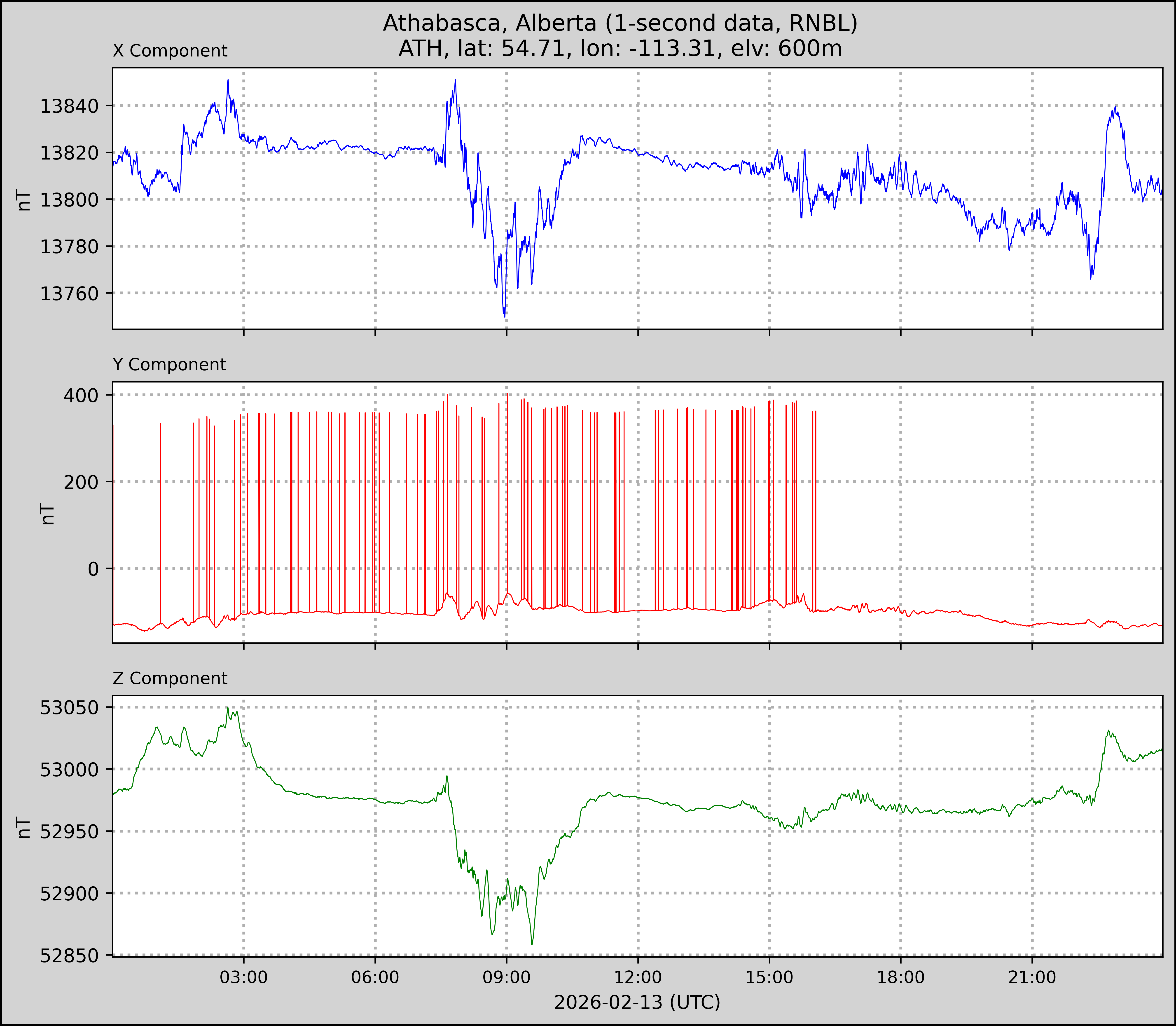
Task: Click the 'Y Component' panel label
Action: [169, 365]
